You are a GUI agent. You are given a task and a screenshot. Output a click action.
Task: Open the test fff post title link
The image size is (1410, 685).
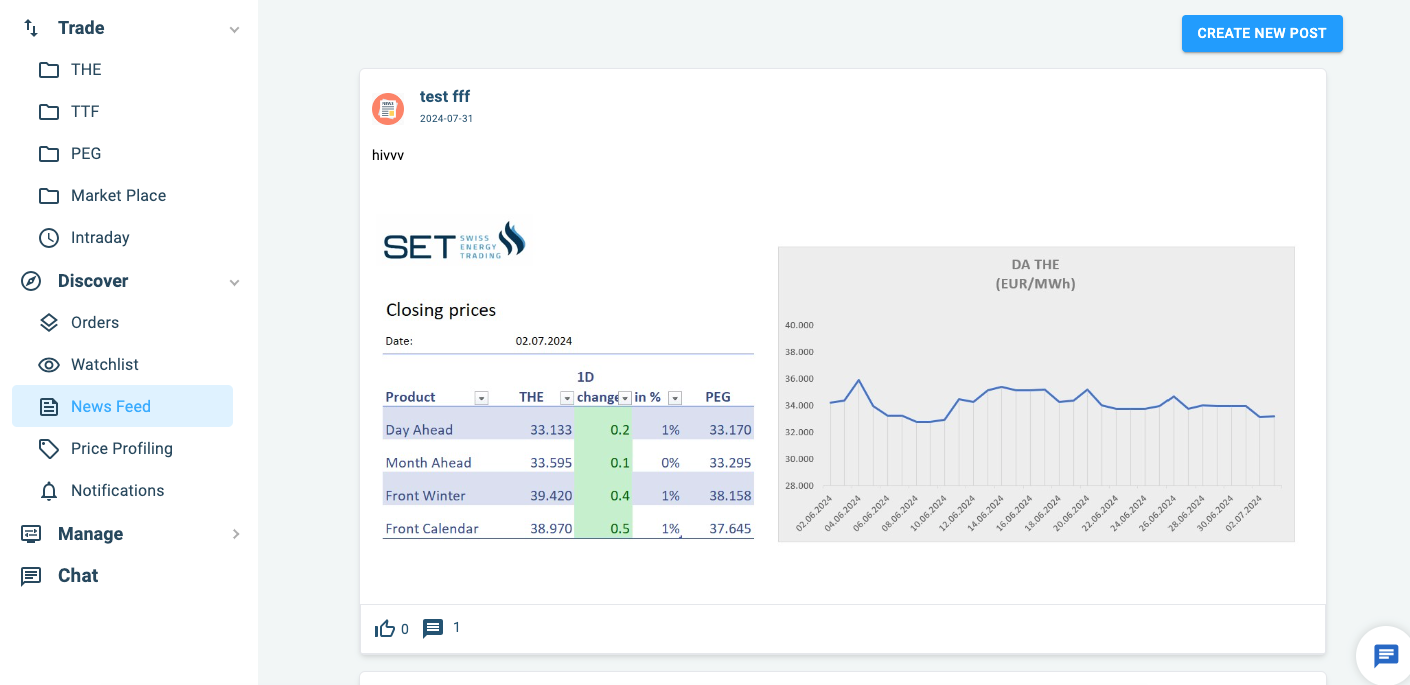[x=445, y=96]
